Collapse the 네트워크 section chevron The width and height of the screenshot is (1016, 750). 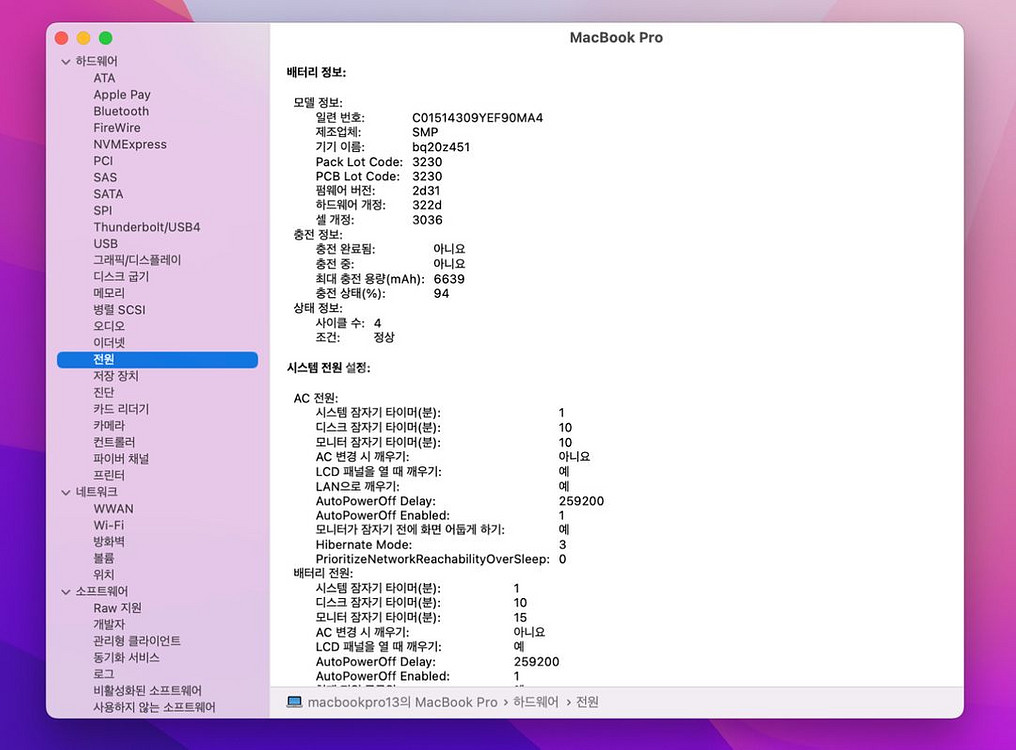click(x=65, y=493)
